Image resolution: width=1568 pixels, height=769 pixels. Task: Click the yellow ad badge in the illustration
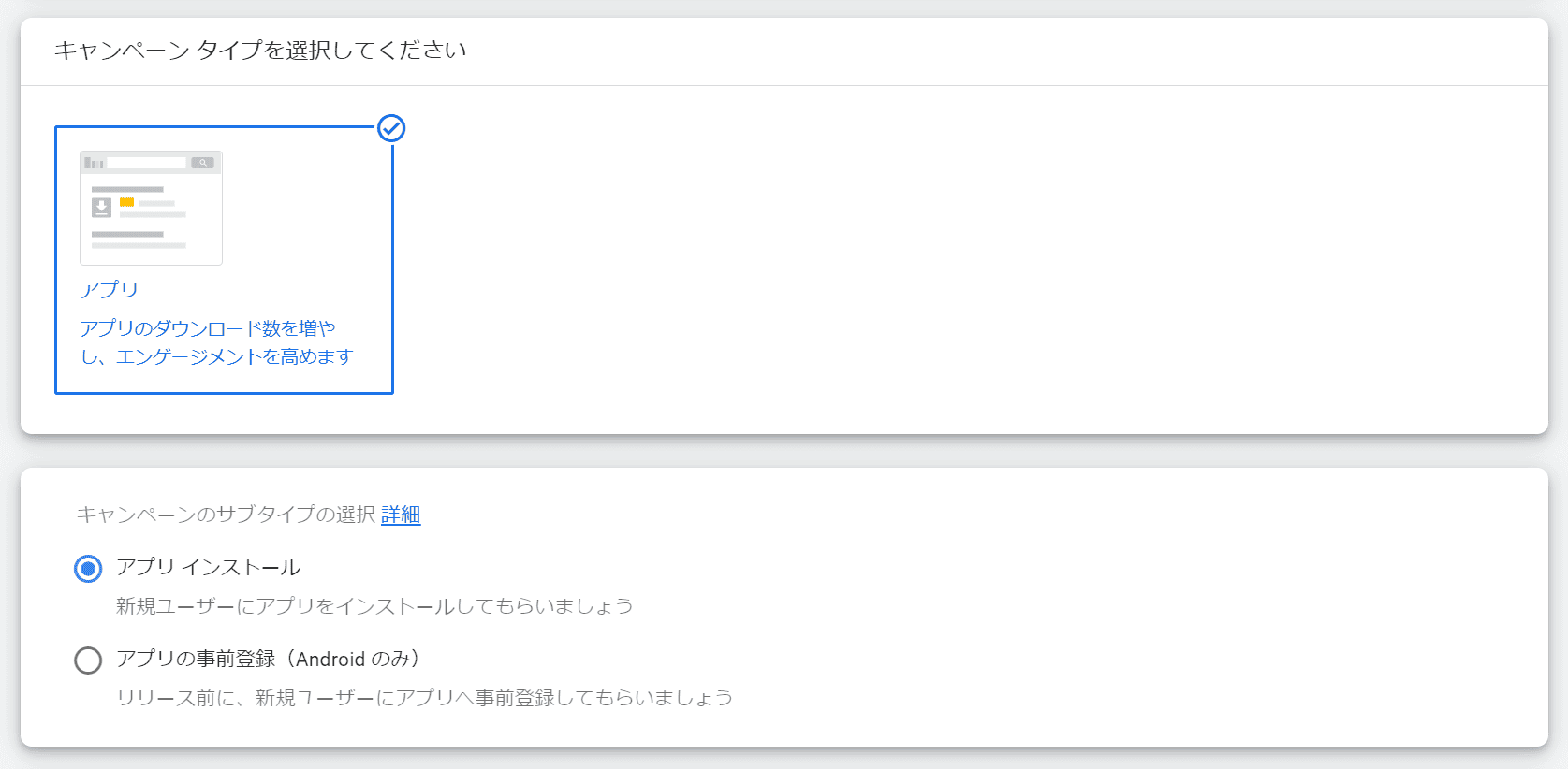click(126, 202)
